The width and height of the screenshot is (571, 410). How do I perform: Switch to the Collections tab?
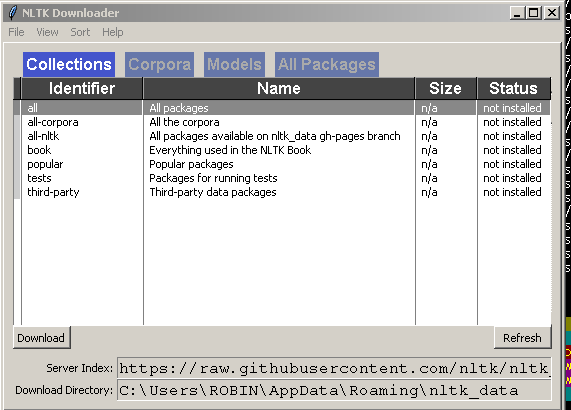tap(69, 64)
